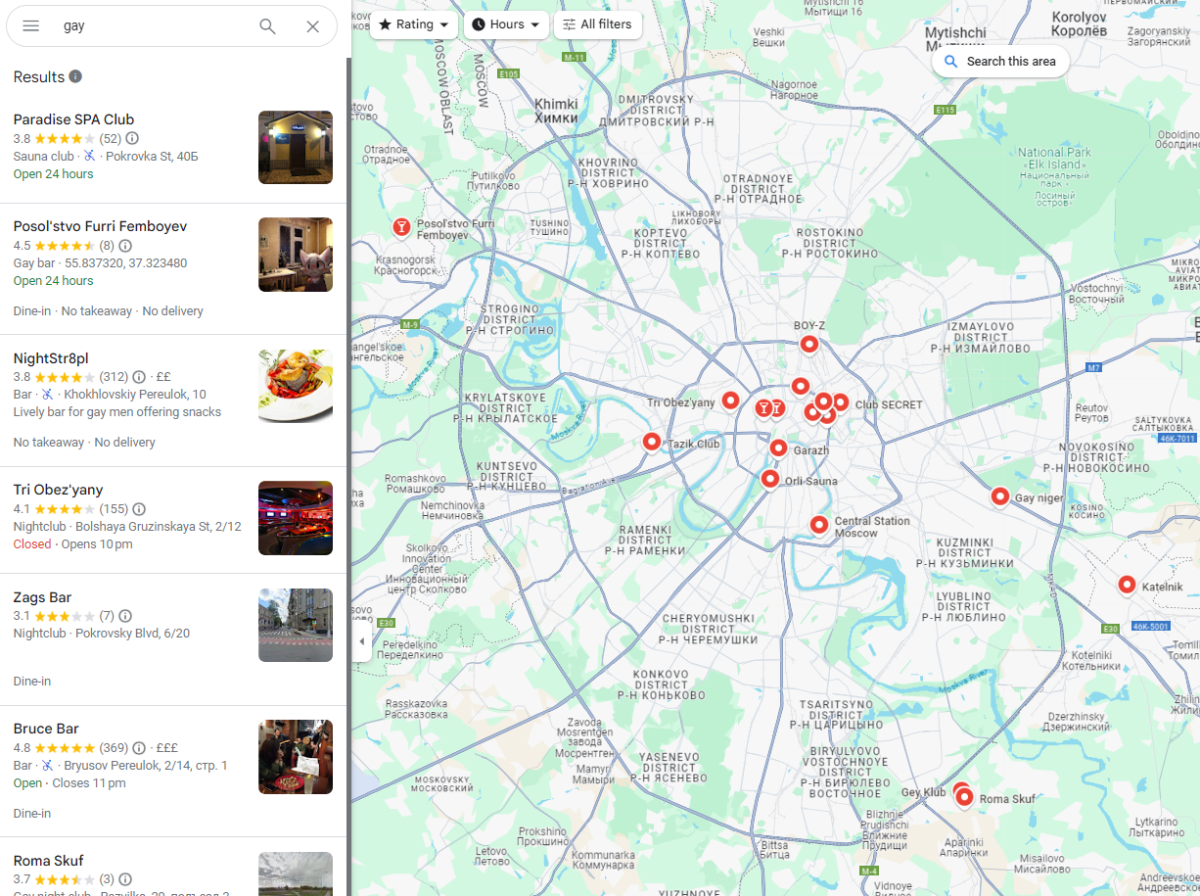
Task: Select the Tri Obez'yany map pin
Action: click(731, 401)
